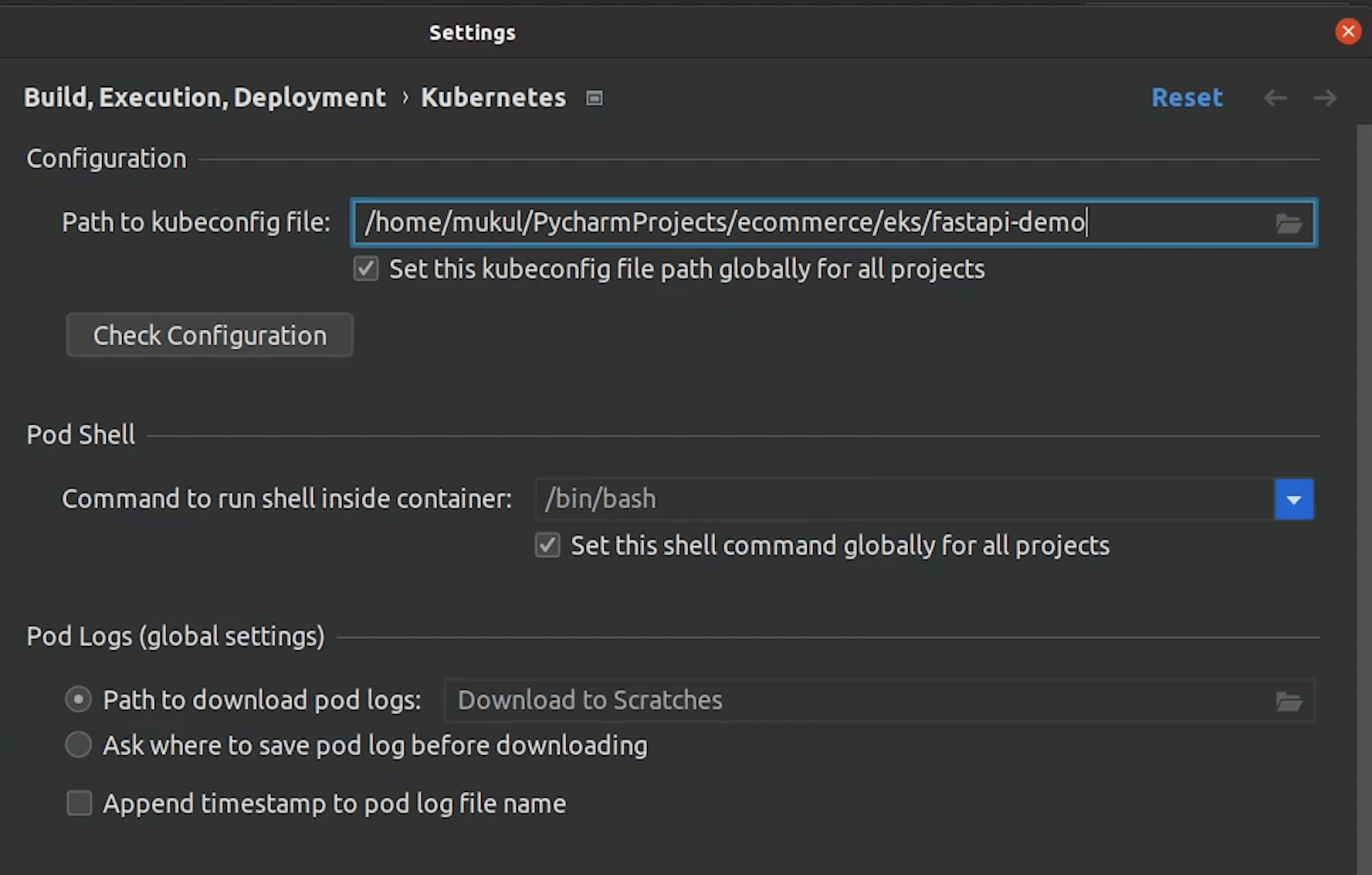Click the Reset link
This screenshot has width=1372, height=875.
click(x=1187, y=98)
